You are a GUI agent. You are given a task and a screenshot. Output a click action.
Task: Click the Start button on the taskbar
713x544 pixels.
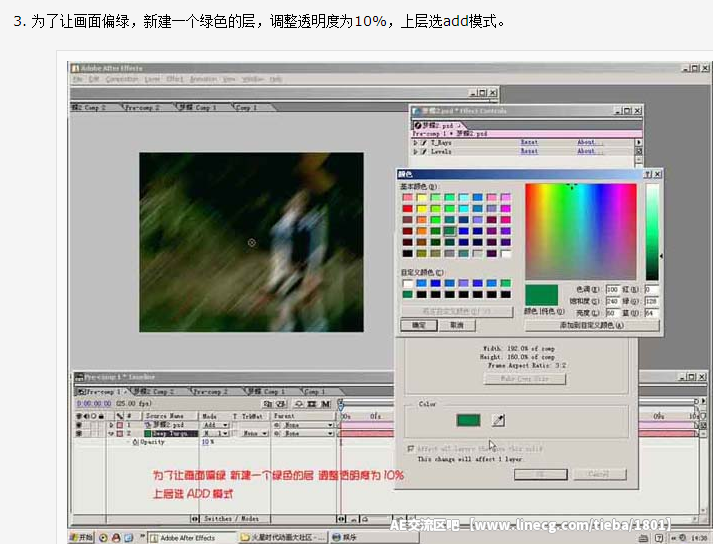point(82,538)
